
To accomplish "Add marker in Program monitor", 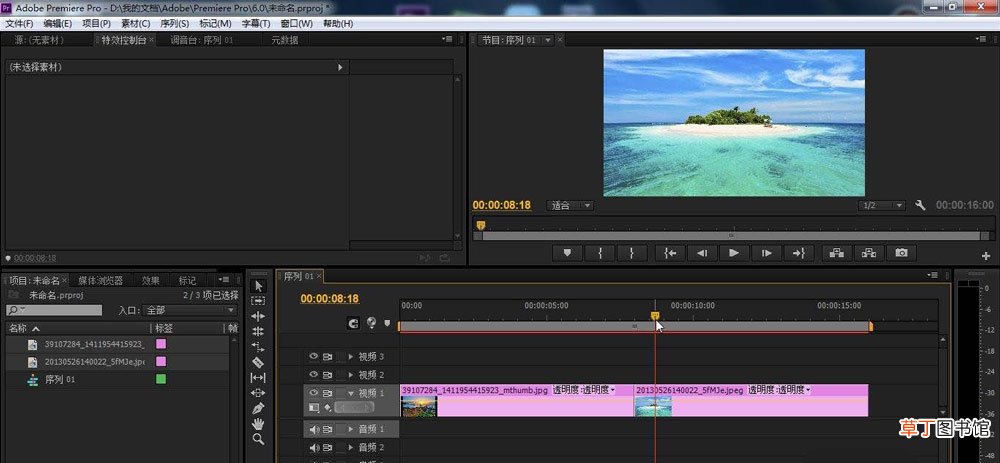I will tap(567, 253).
